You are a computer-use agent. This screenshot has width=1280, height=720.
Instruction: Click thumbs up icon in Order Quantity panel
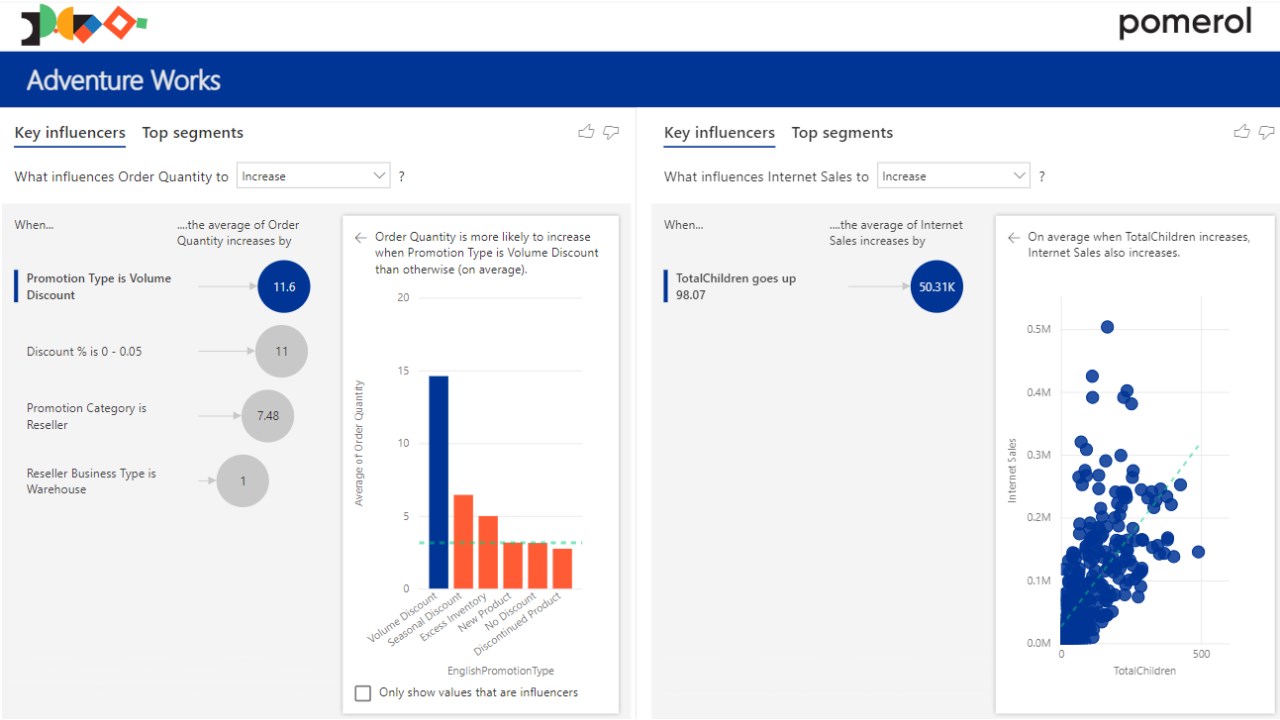click(586, 132)
